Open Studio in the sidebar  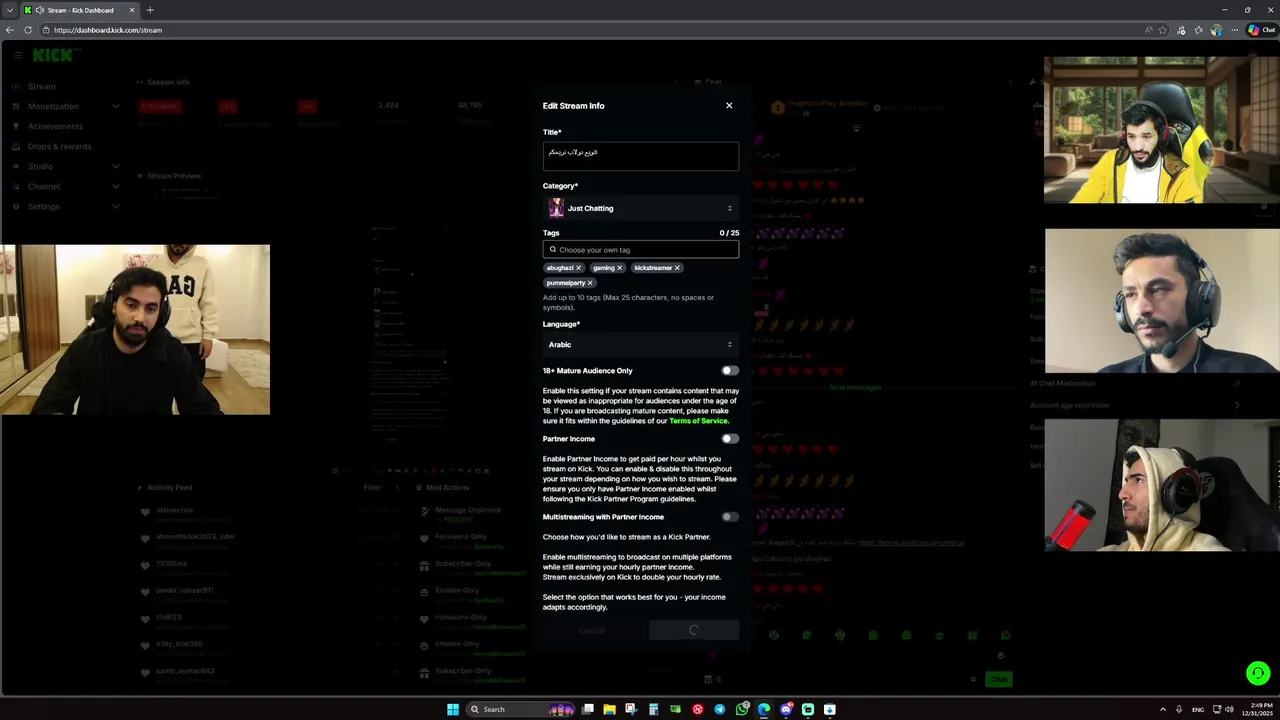40,166
